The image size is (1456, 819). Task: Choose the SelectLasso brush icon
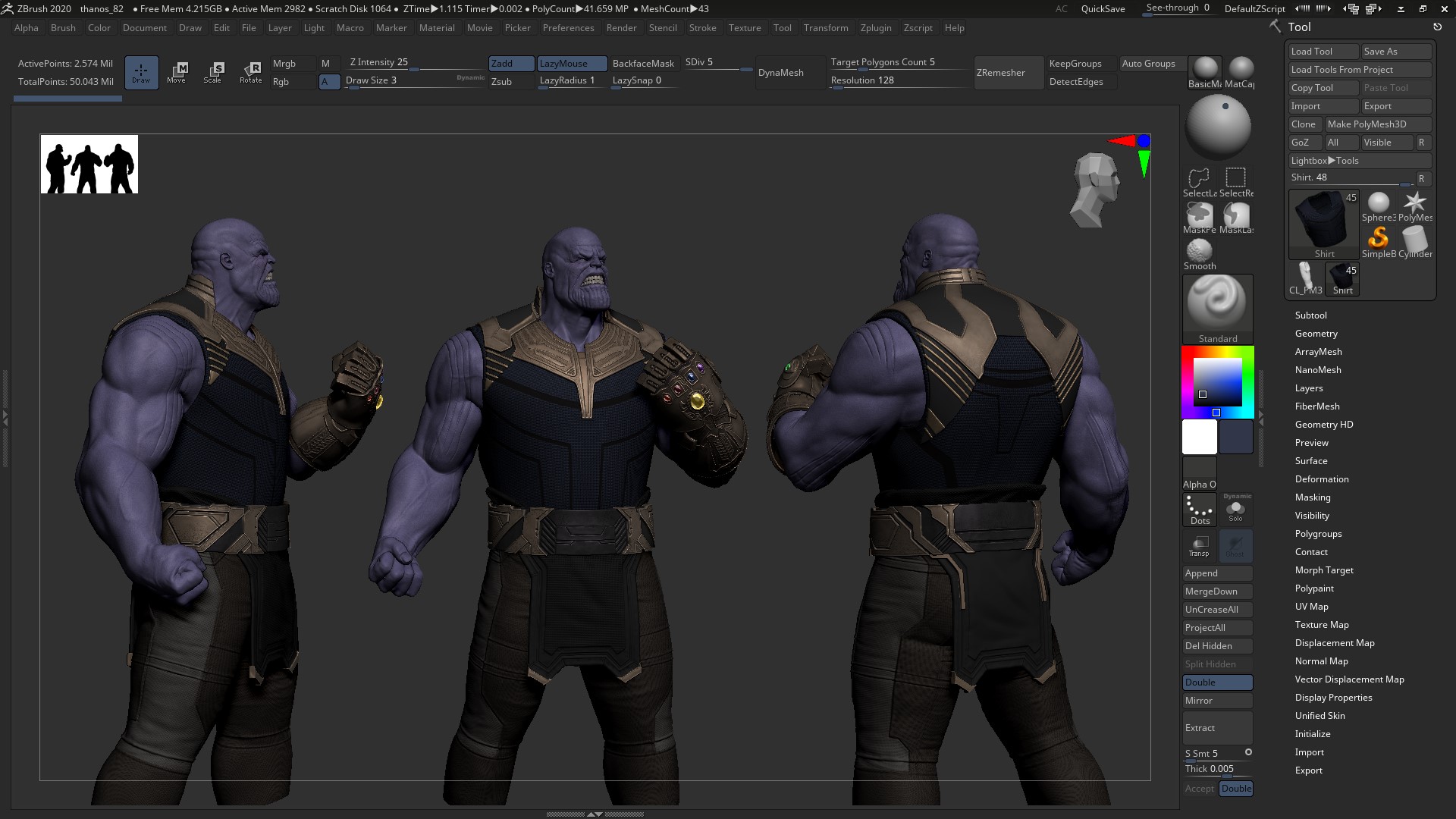pos(1199,183)
